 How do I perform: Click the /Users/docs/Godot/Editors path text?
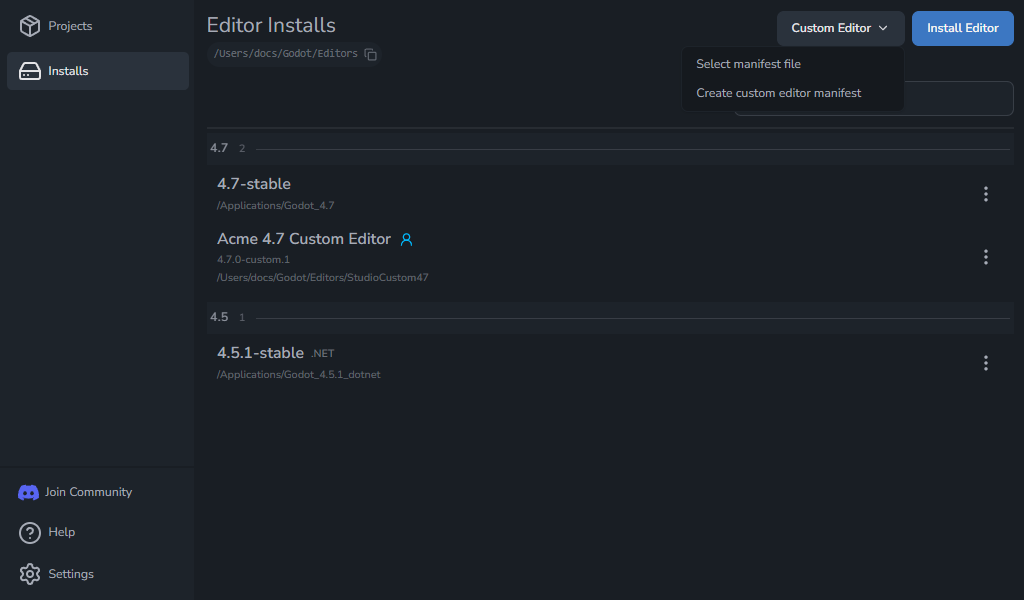(285, 54)
